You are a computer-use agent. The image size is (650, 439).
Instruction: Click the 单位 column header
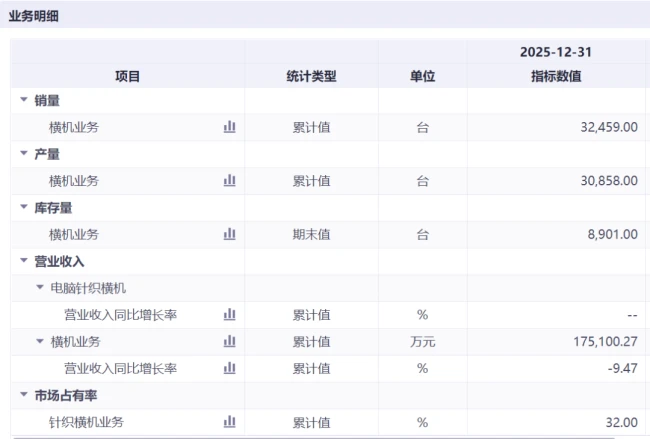point(422,76)
